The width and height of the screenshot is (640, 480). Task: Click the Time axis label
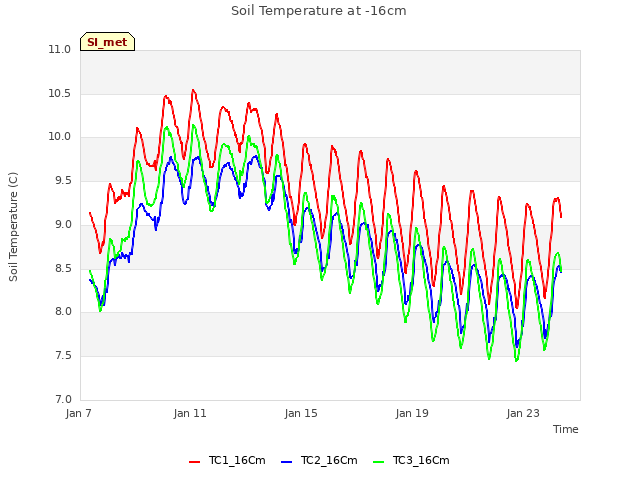(x=566, y=429)
